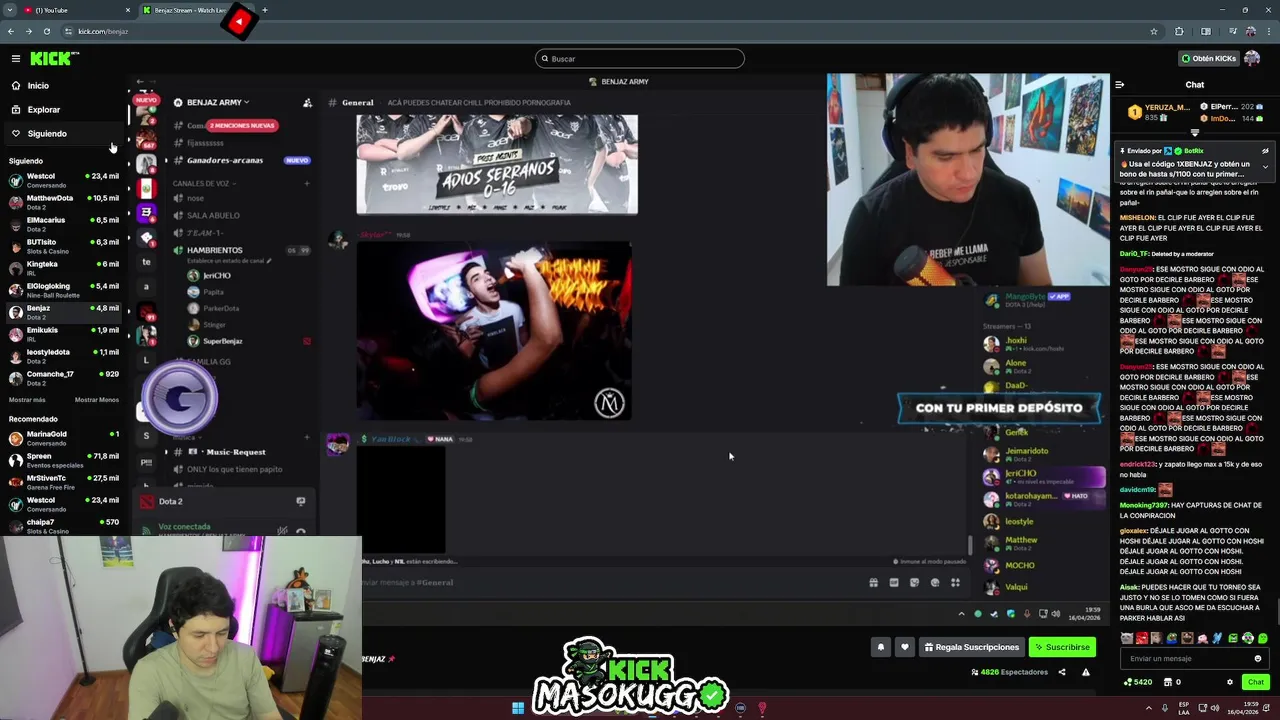Select Benjaz in followed list
Screen dimensions: 1280x720
[x=62, y=312]
